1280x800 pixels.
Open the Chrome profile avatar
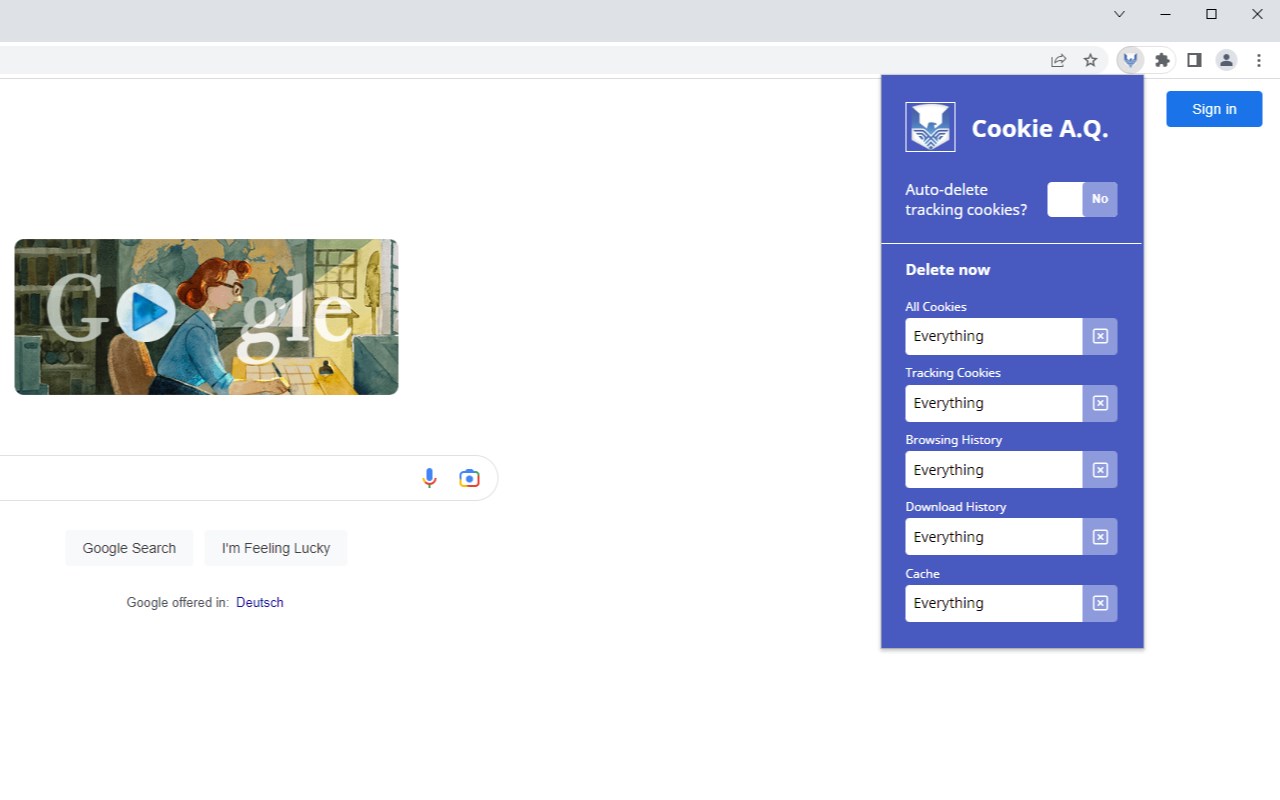pos(1226,60)
